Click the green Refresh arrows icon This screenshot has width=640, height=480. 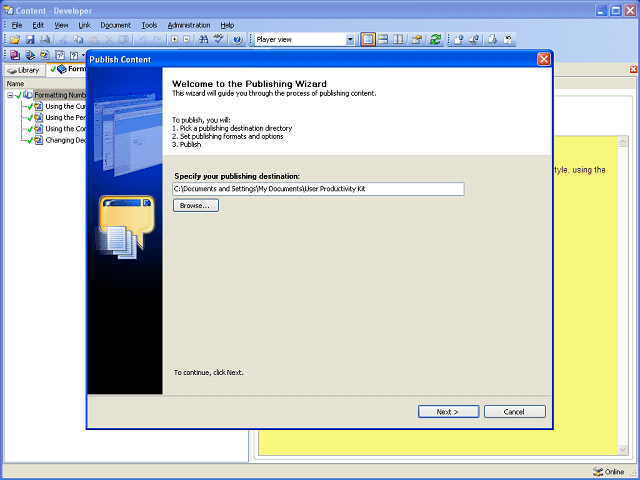(436, 40)
